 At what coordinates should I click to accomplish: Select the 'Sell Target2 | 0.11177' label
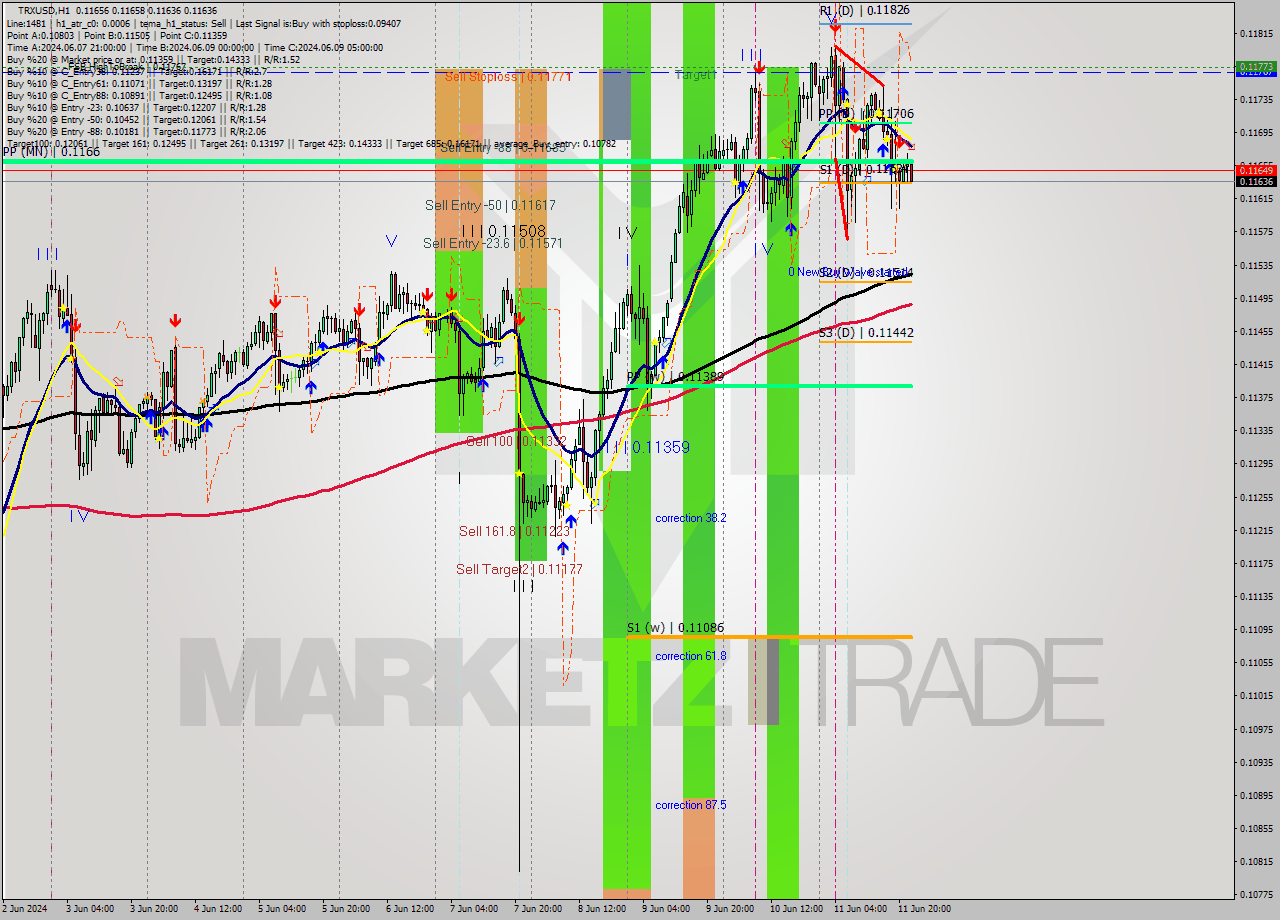pyautogui.click(x=519, y=569)
